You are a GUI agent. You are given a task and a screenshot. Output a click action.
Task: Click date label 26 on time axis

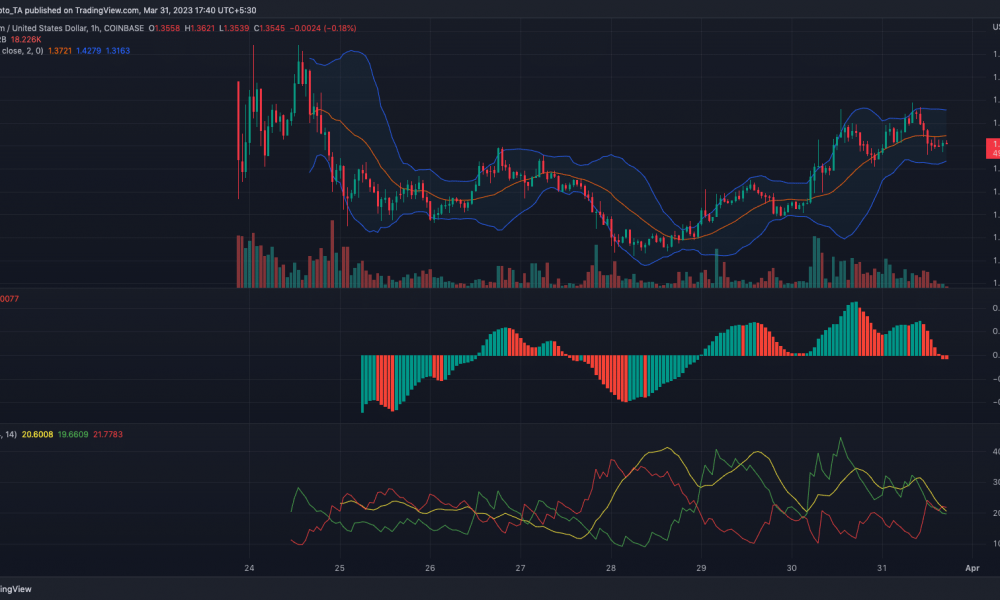[x=430, y=567]
